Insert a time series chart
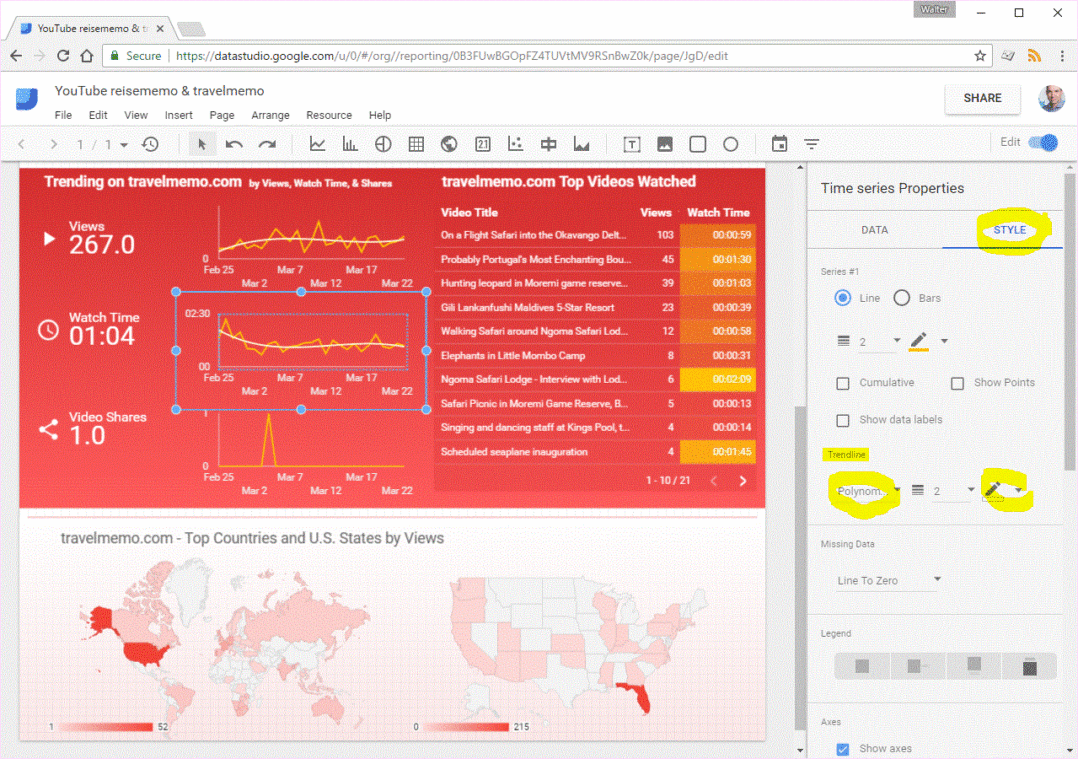Viewport: 1078px width, 759px height. point(317,145)
